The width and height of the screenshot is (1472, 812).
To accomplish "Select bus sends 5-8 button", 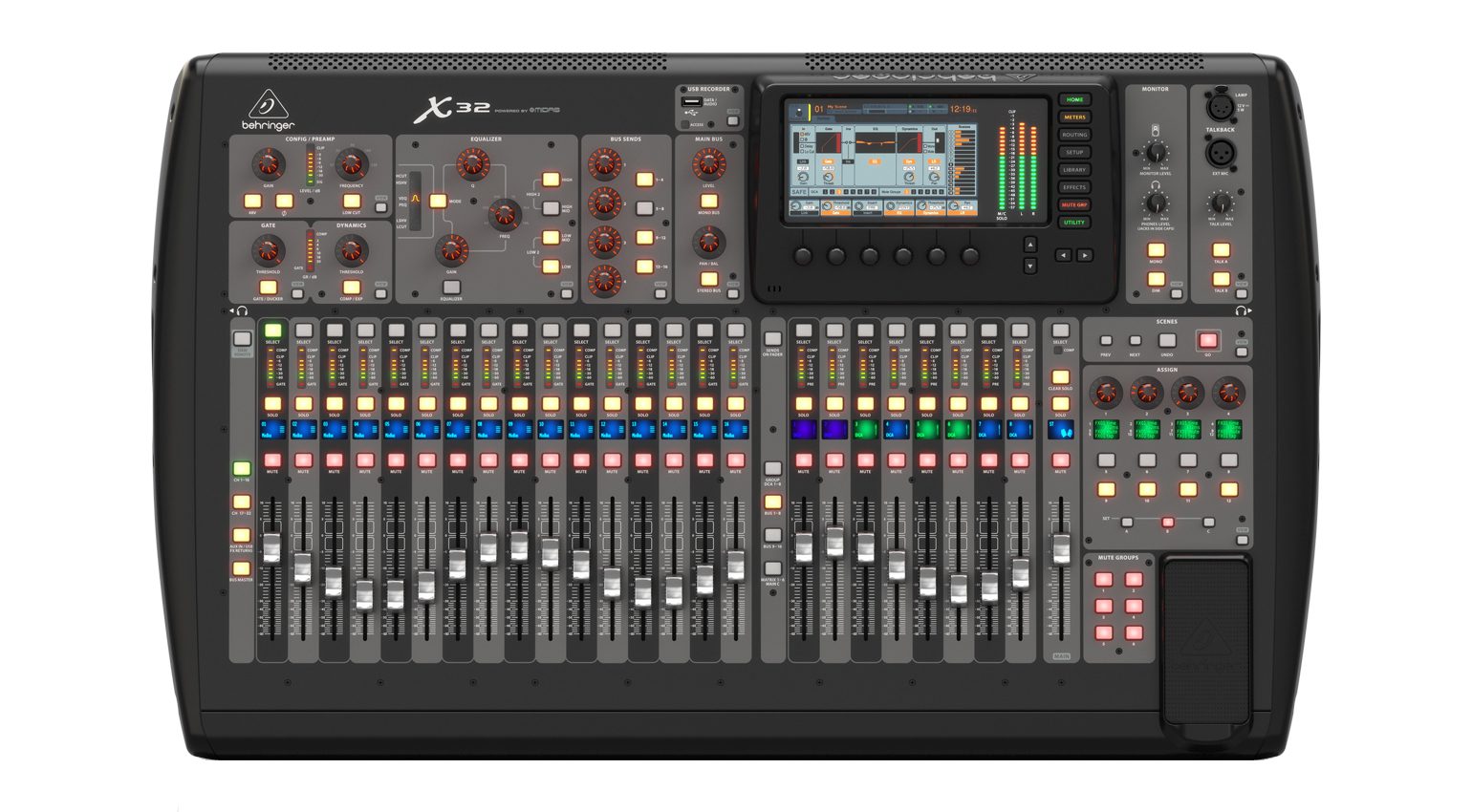I will (645, 208).
